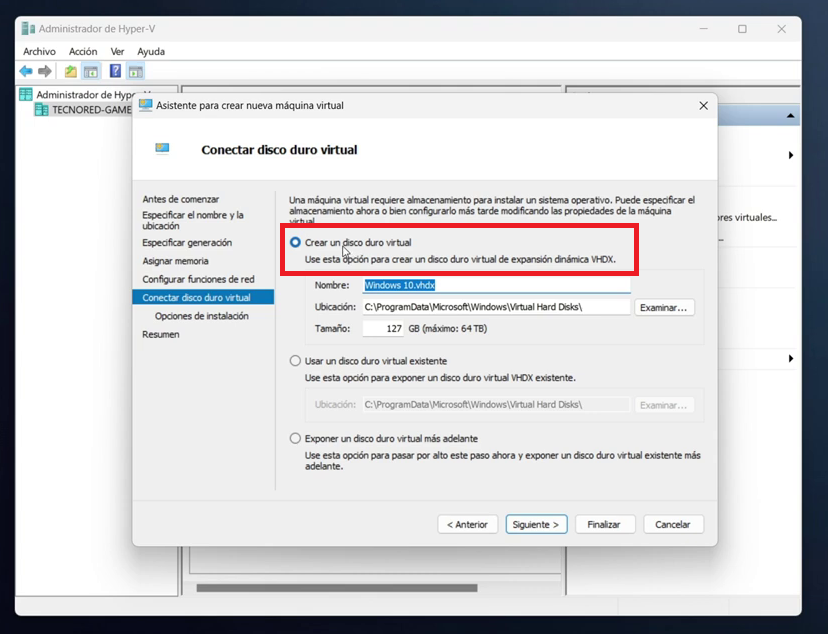828x634 pixels.
Task: Select TECNORED-GAME server in the tree
Action: pyautogui.click(x=91, y=109)
